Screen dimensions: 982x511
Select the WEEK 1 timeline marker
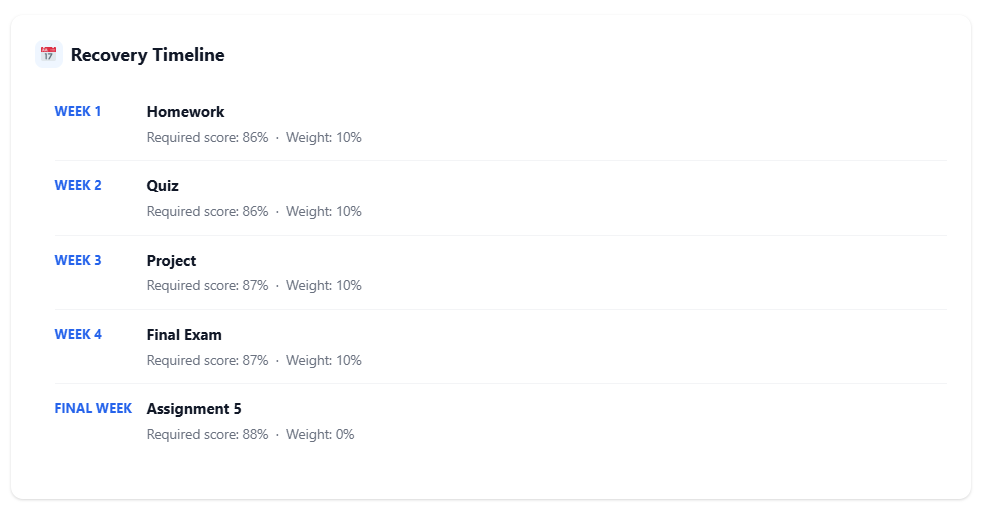(78, 112)
